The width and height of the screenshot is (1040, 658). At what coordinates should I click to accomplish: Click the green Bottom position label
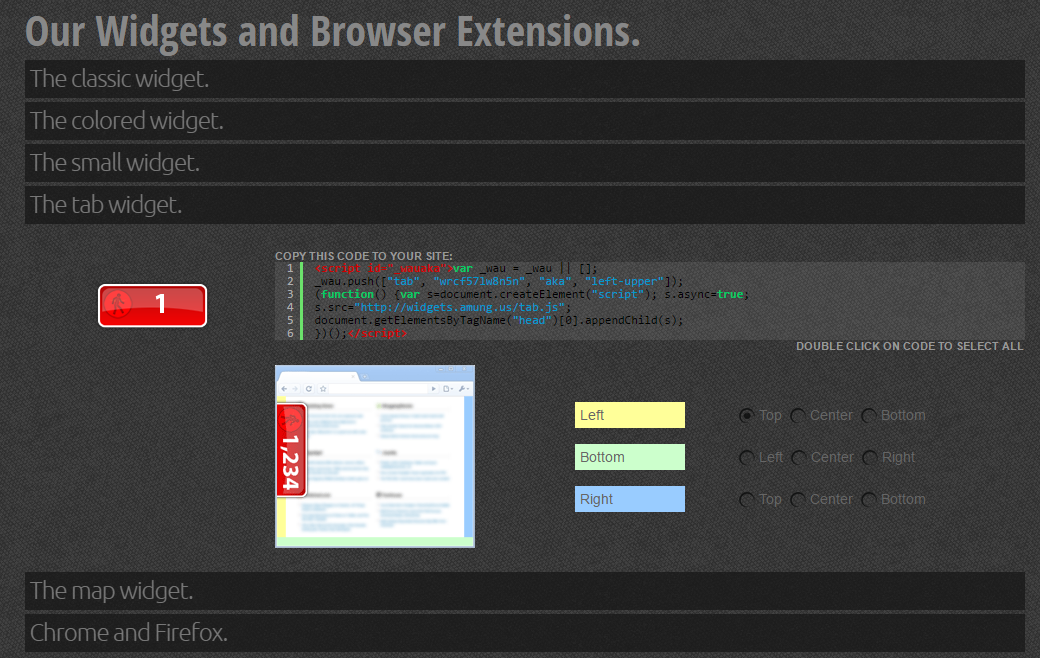(x=629, y=457)
